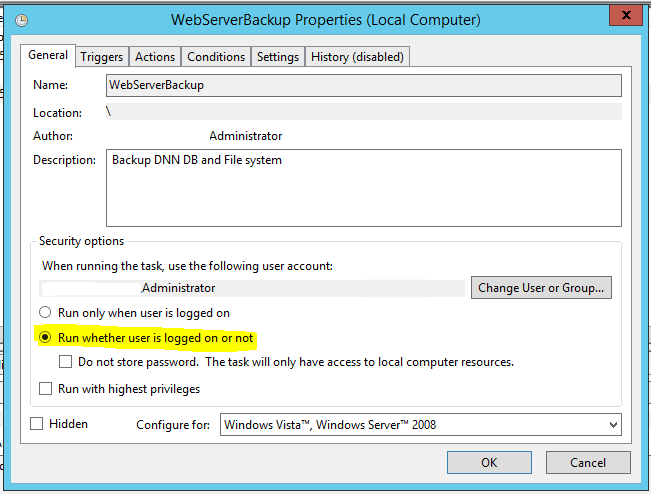Viewport: 651px width, 494px height.
Task: Open the Actions tab
Action: [155, 57]
